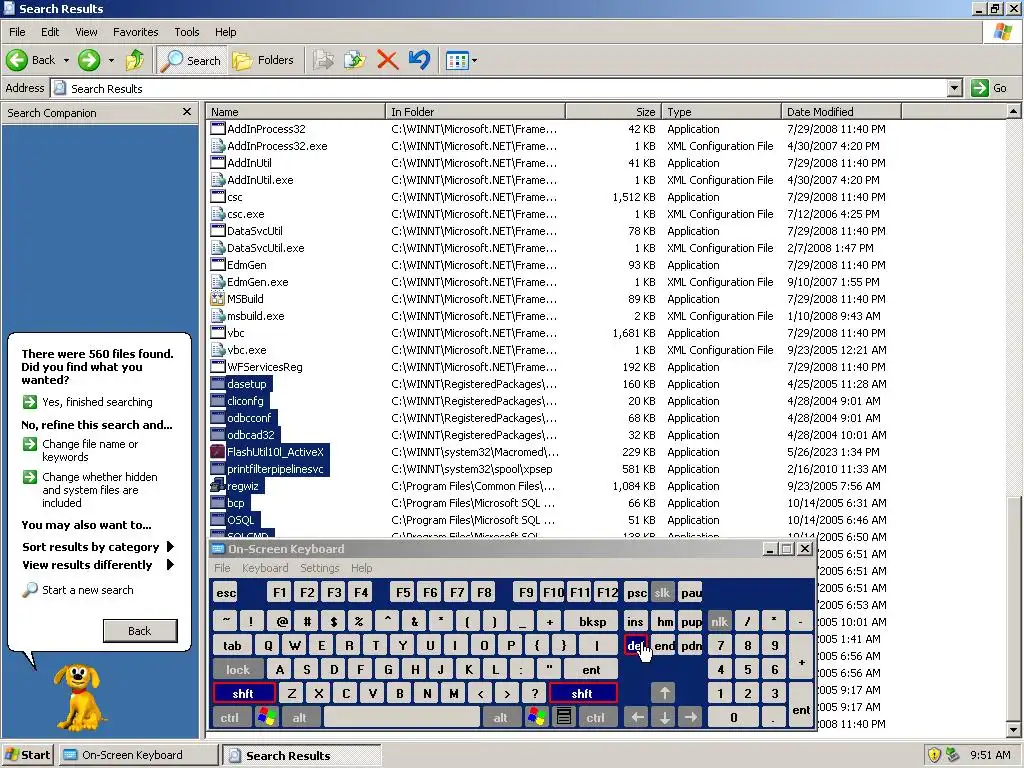Open the Forward history dropdown arrow
This screenshot has width=1024, height=768.
[x=111, y=61]
